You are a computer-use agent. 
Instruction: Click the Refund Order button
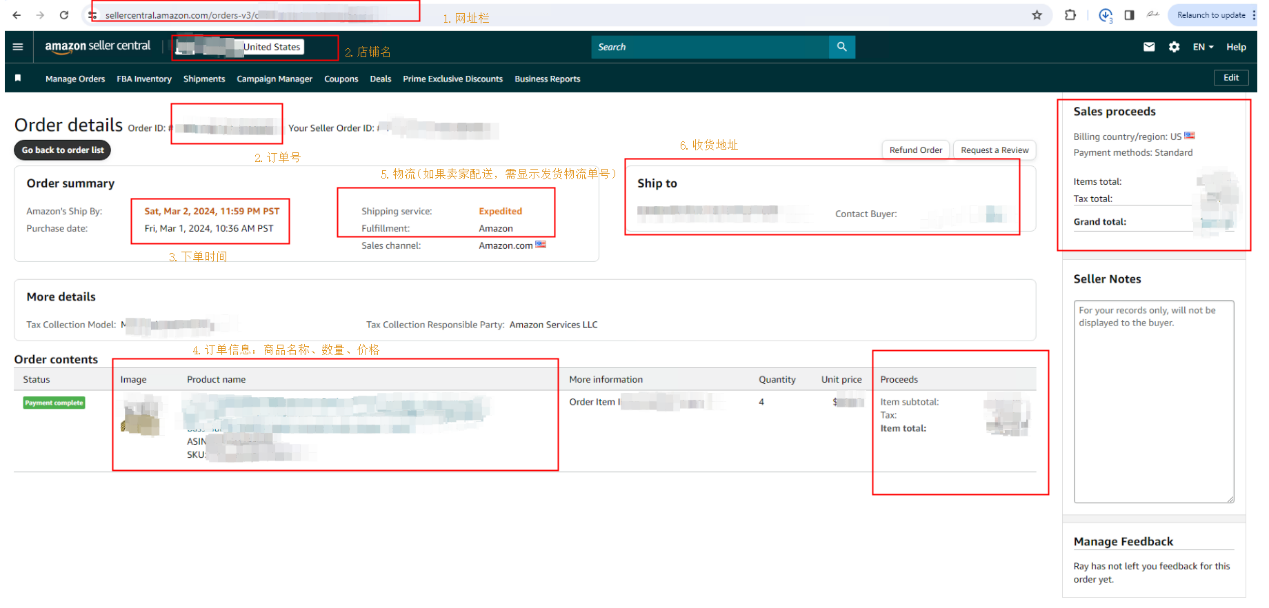click(x=915, y=150)
